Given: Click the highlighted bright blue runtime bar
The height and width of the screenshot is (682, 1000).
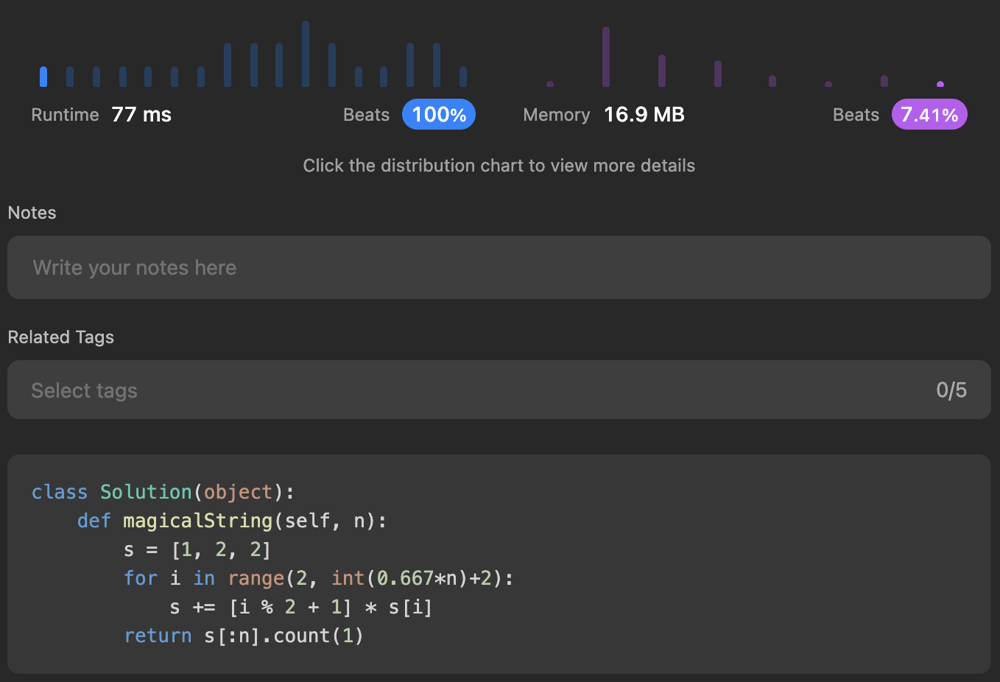Looking at the screenshot, I should [x=43, y=76].
